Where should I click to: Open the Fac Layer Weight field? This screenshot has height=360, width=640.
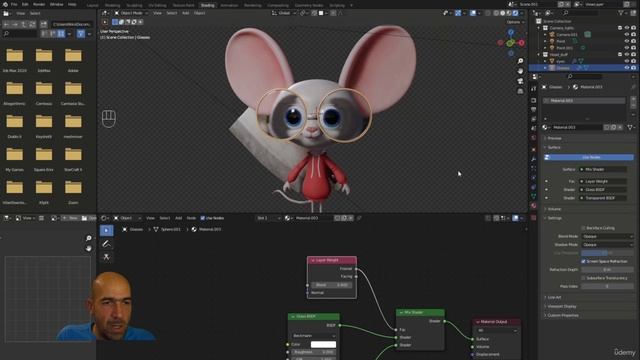(603, 181)
